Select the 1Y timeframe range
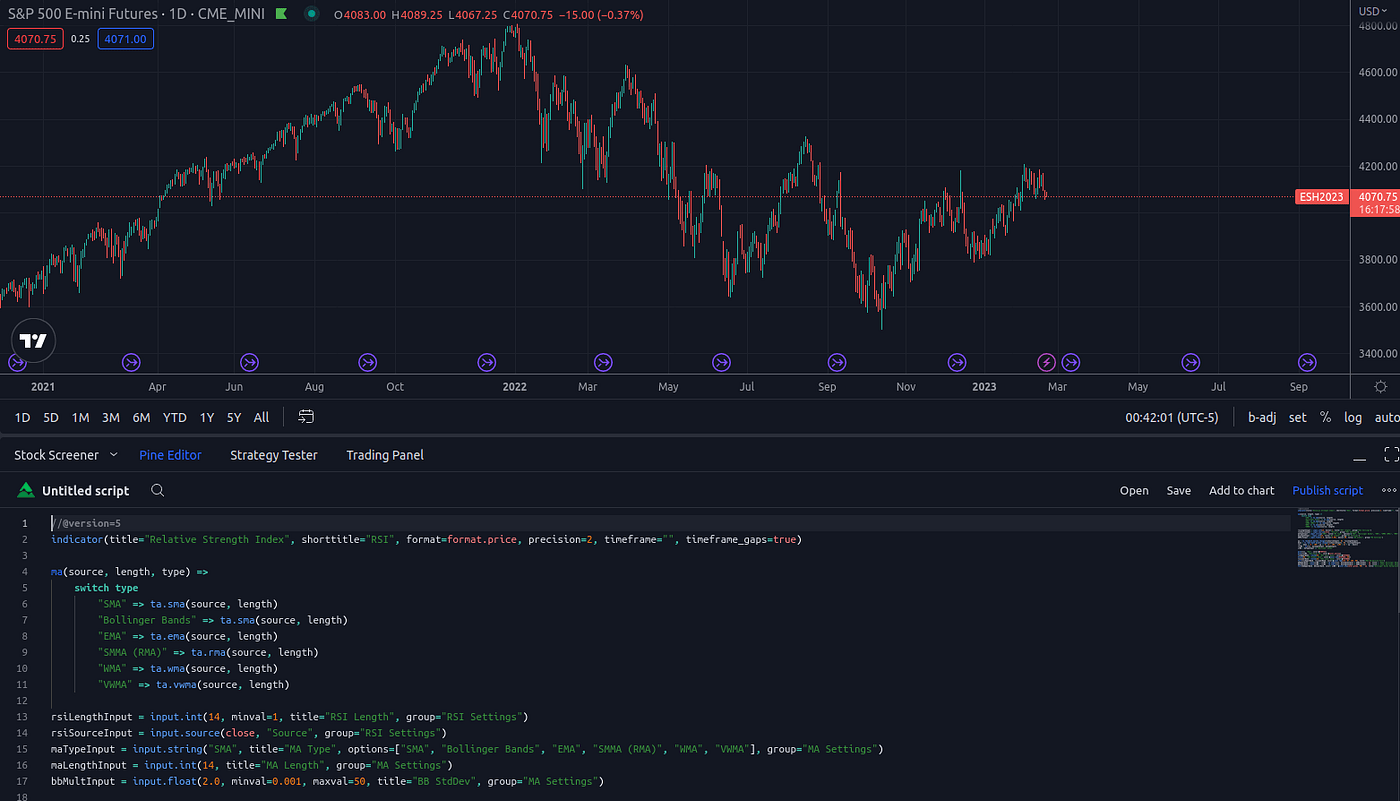 (207, 417)
